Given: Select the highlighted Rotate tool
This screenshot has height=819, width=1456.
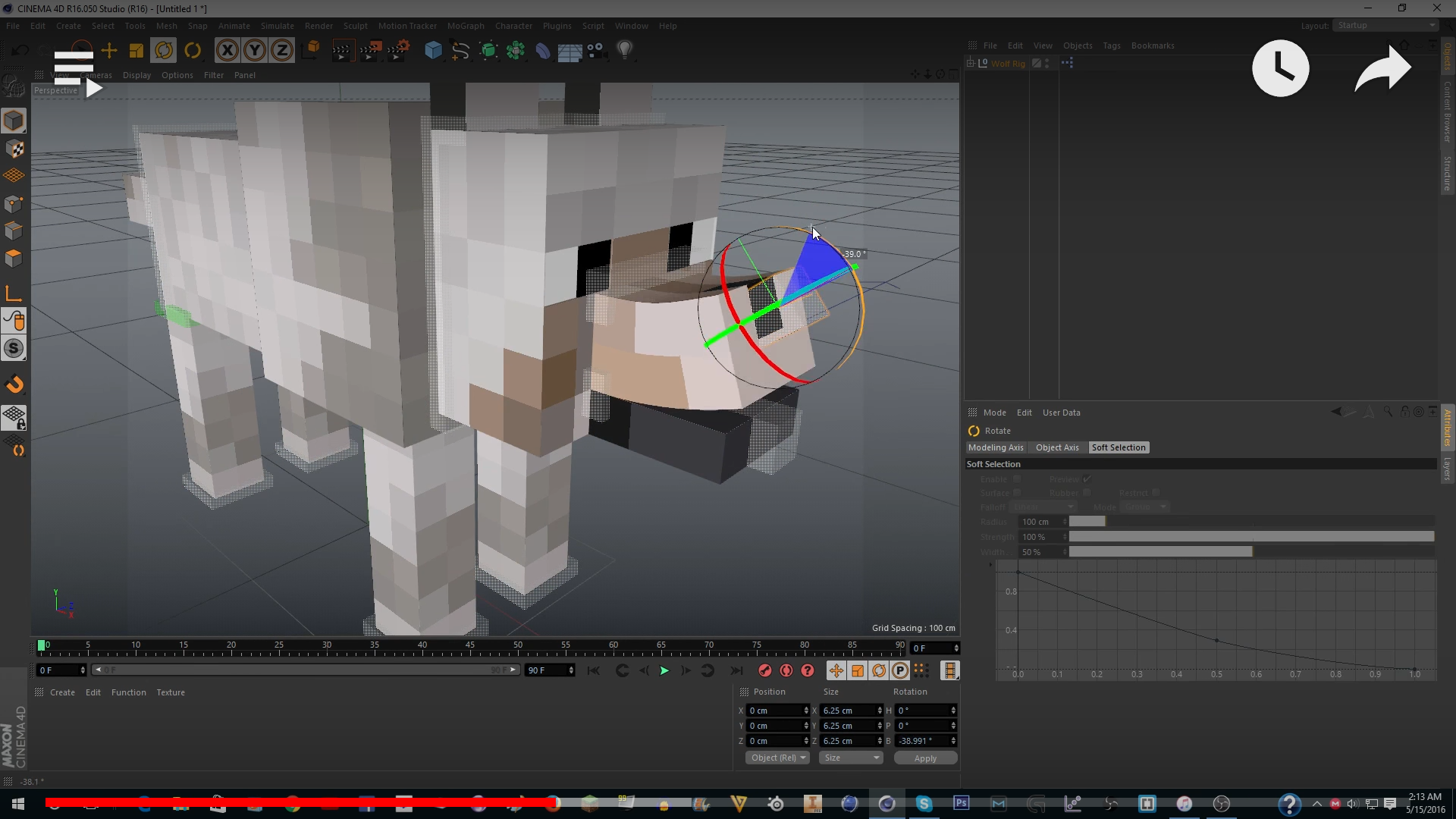Looking at the screenshot, I should coord(164,51).
